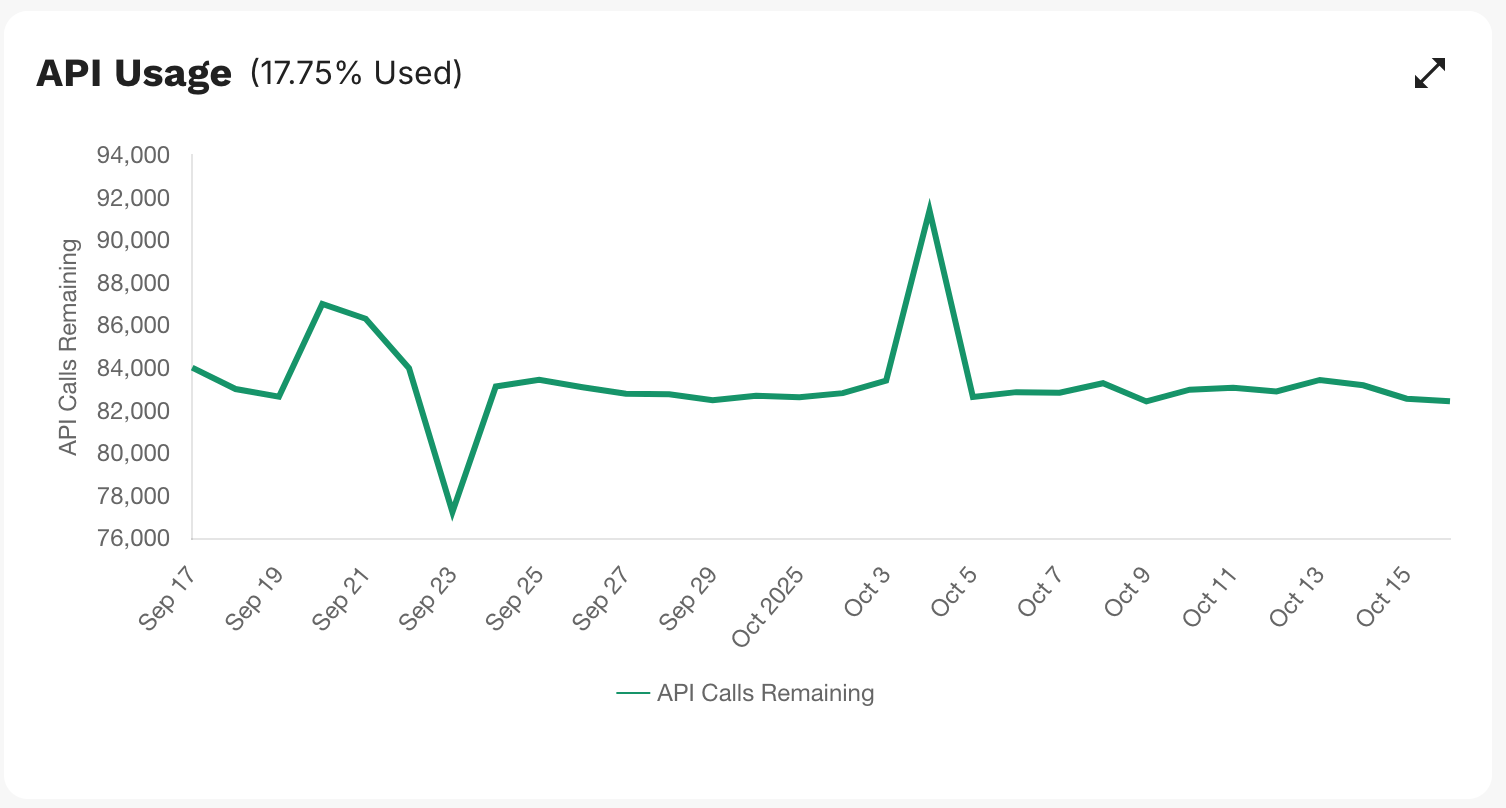The width and height of the screenshot is (1506, 808).
Task: Select the Sep 23 lowest dip point
Action: point(452,512)
